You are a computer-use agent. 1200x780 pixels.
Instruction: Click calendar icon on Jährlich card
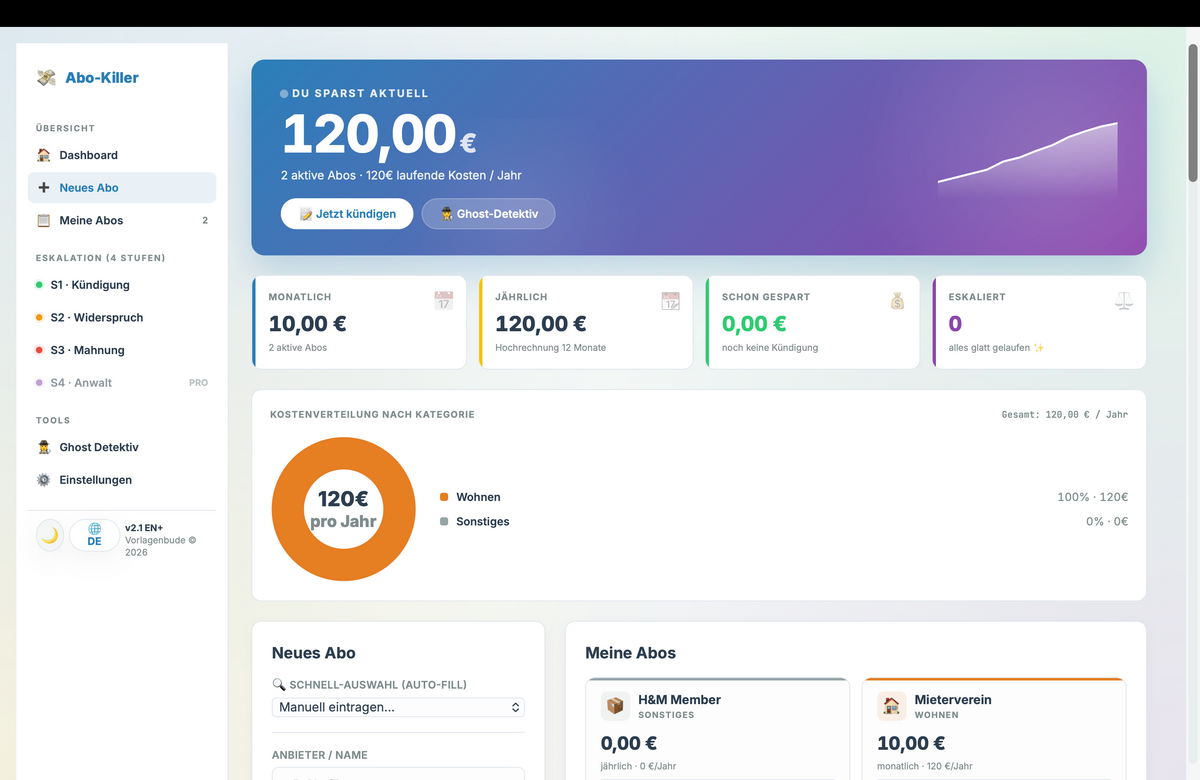click(x=671, y=300)
